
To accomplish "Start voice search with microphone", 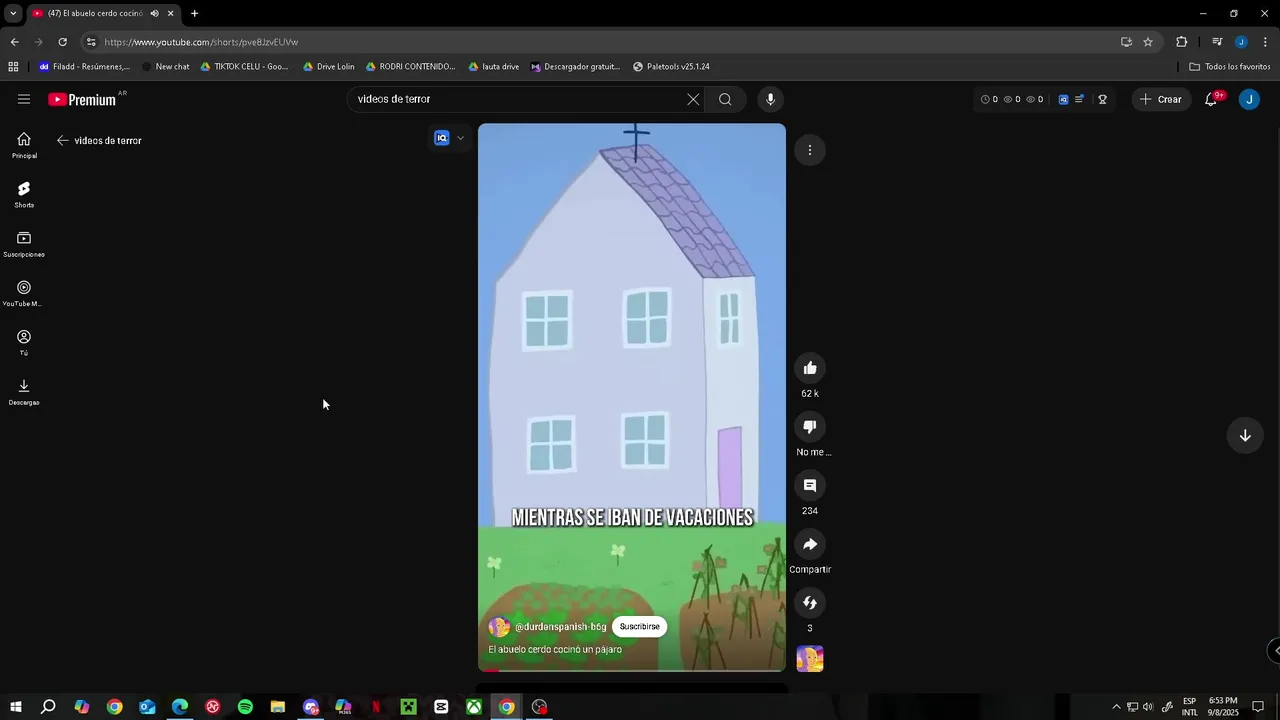I will click(770, 99).
